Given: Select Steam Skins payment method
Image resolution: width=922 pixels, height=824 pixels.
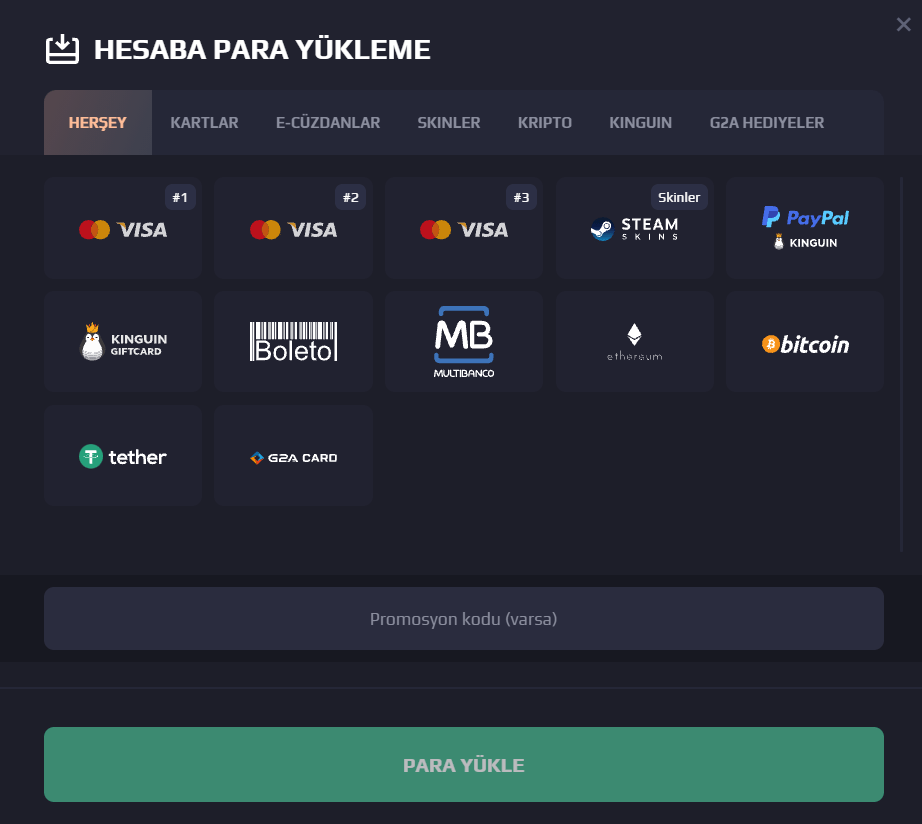Looking at the screenshot, I should point(634,228).
